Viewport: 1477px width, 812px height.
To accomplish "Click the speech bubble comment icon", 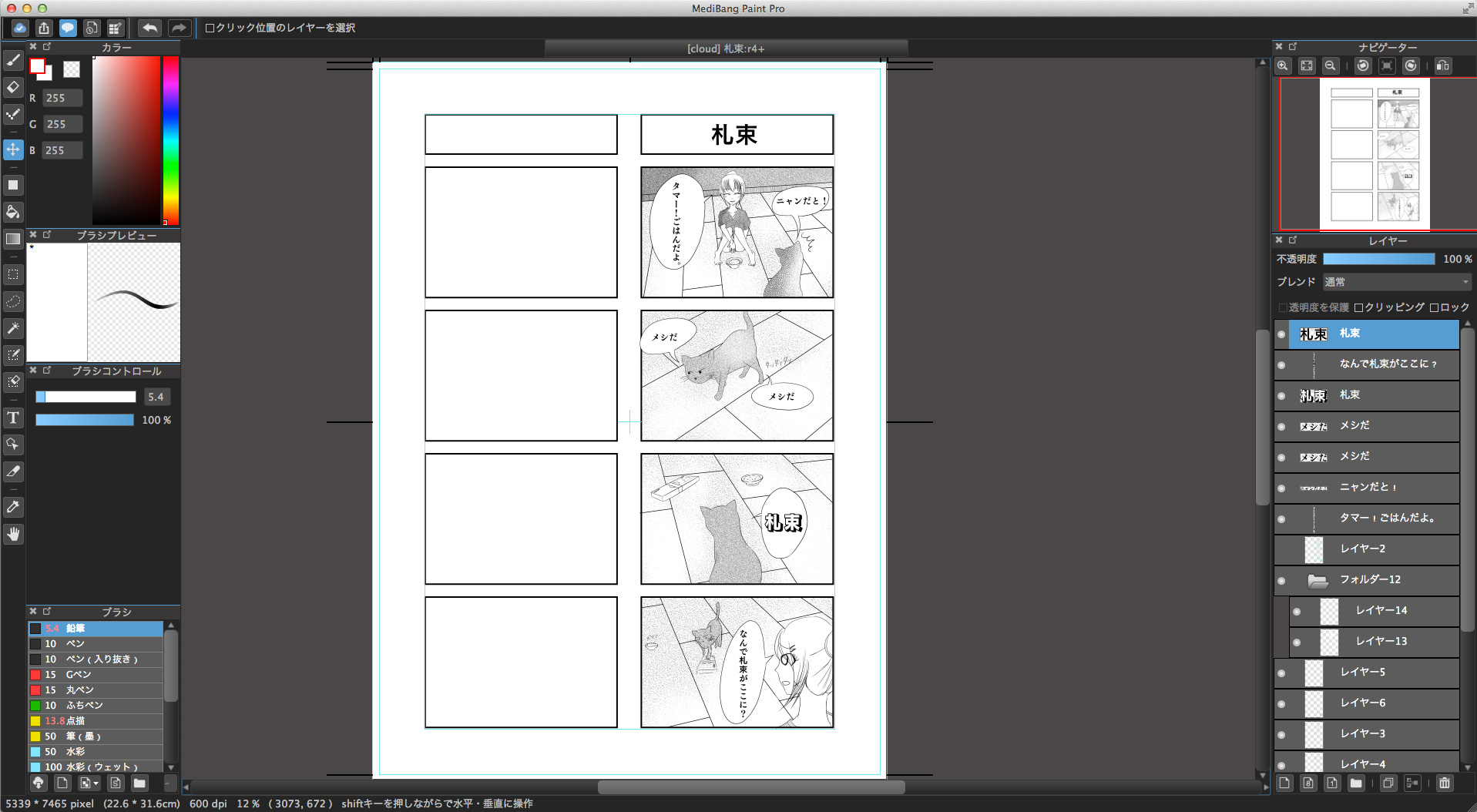I will [68, 28].
